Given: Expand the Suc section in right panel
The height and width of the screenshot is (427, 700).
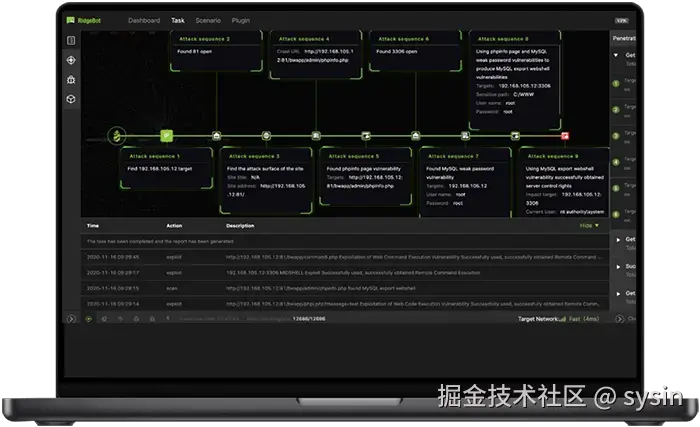Looking at the screenshot, I should coord(618,267).
